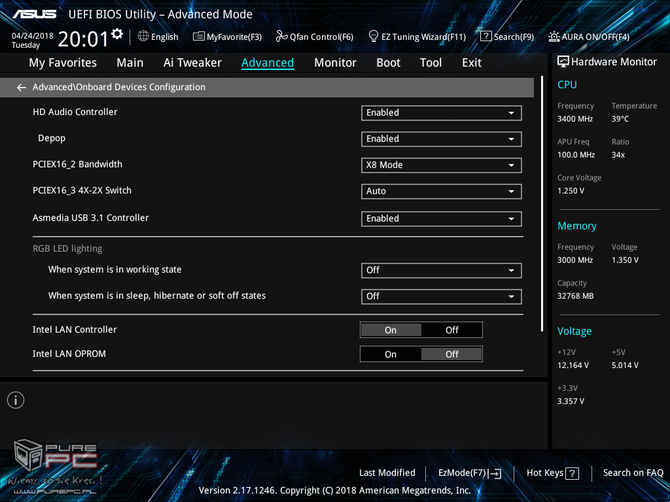Open Qfan Control fan icon
This screenshot has width=670, height=502.
[x=281, y=36]
